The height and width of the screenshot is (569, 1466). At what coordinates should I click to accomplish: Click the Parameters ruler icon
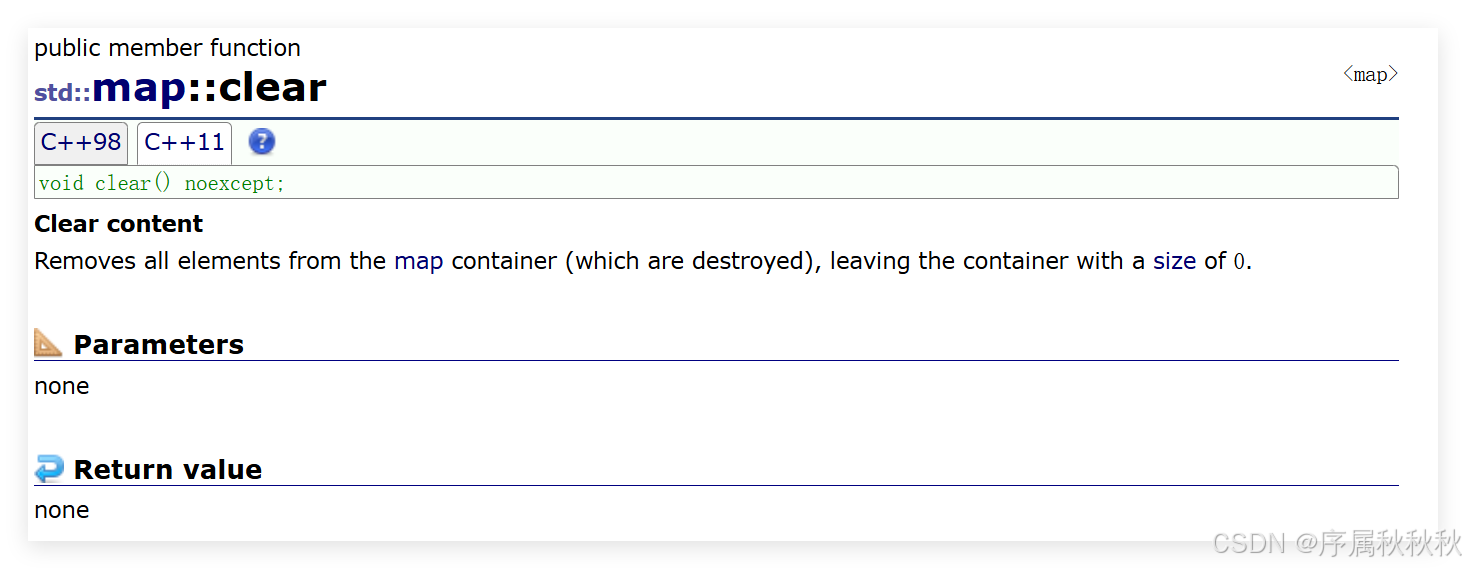48,343
